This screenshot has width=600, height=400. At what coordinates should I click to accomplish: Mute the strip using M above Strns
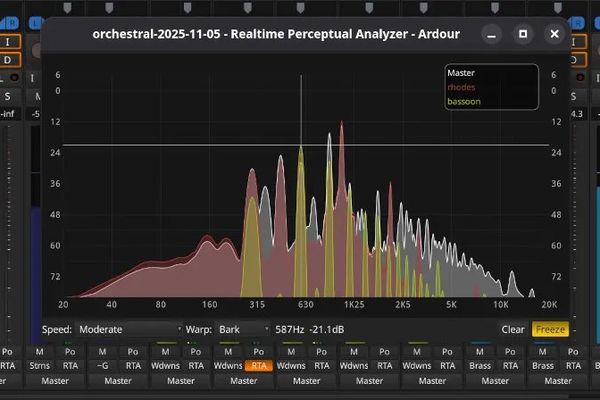coord(39,352)
